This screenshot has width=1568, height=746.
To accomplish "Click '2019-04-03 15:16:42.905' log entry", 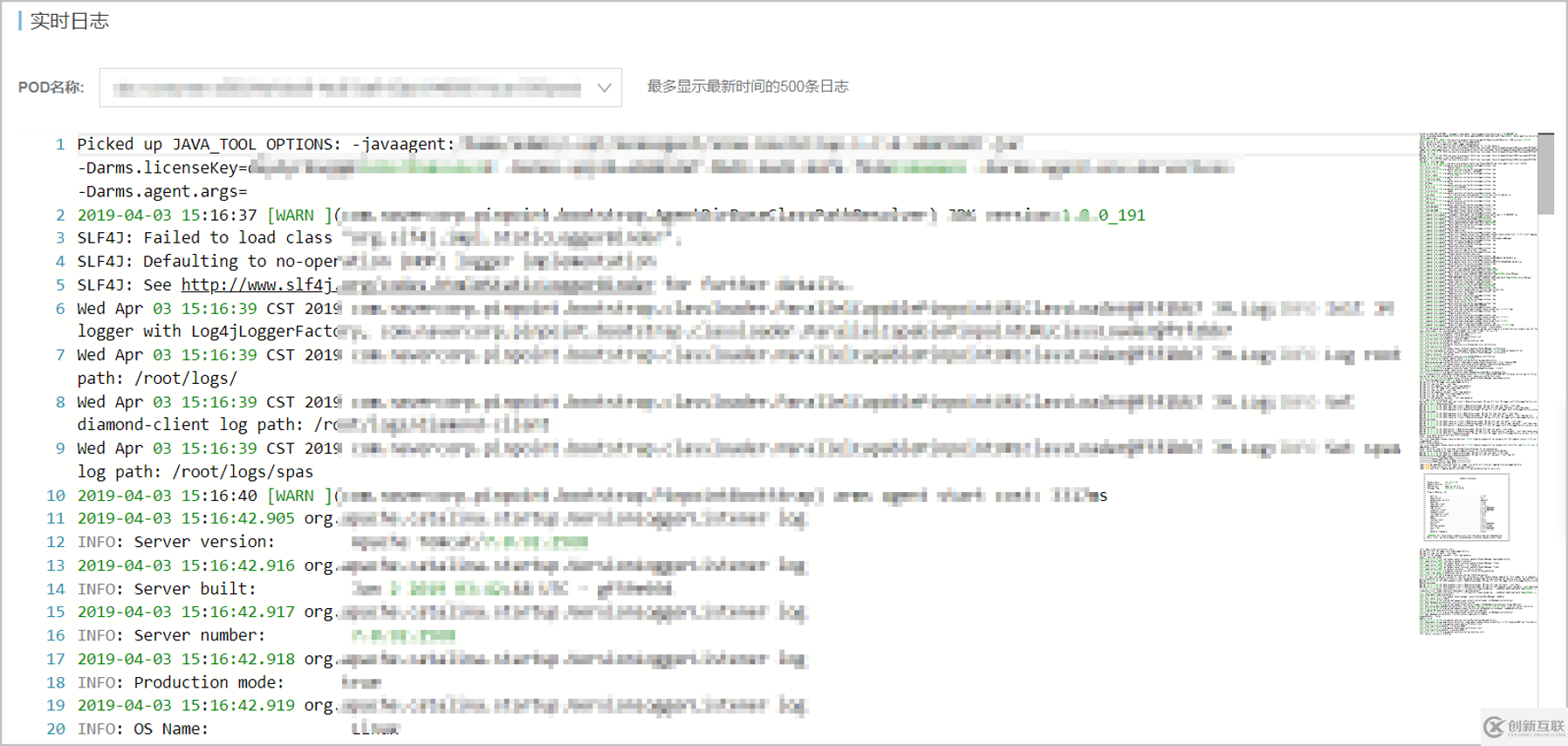I will (x=442, y=518).
